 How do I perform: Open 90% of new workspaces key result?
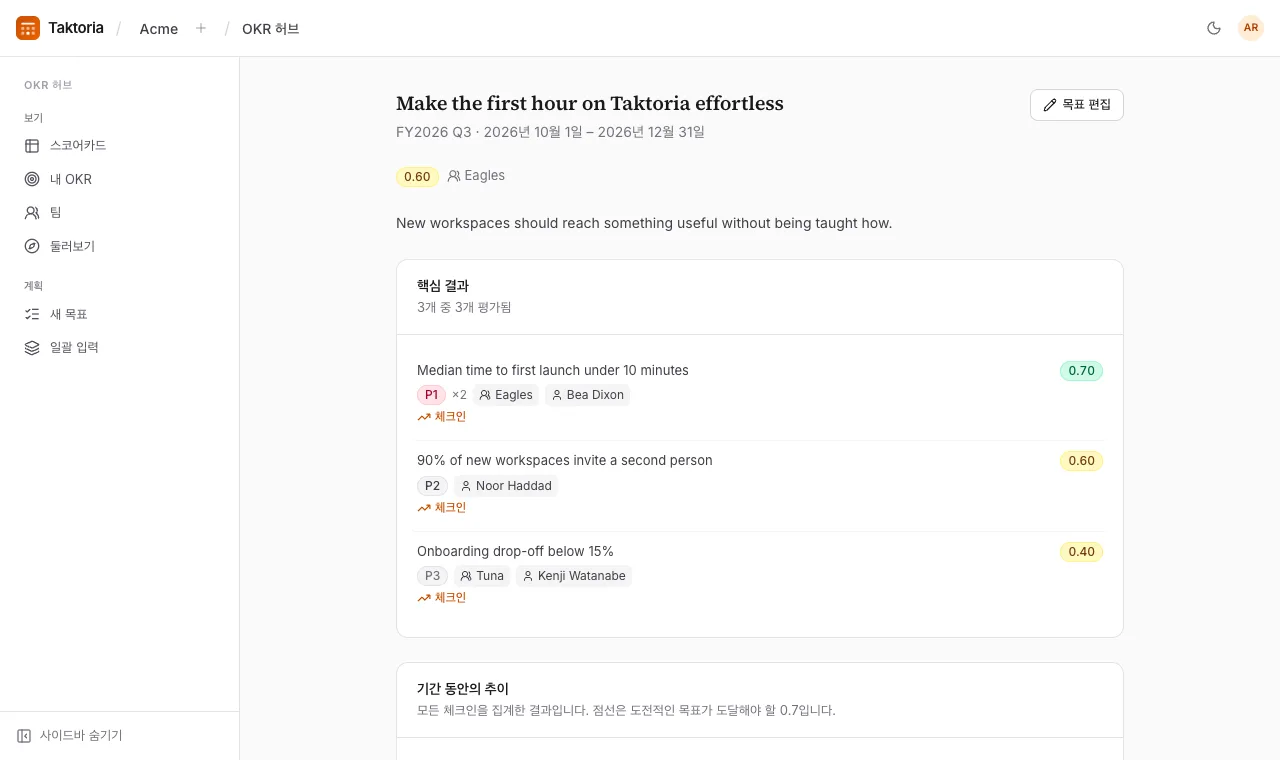[x=565, y=461]
